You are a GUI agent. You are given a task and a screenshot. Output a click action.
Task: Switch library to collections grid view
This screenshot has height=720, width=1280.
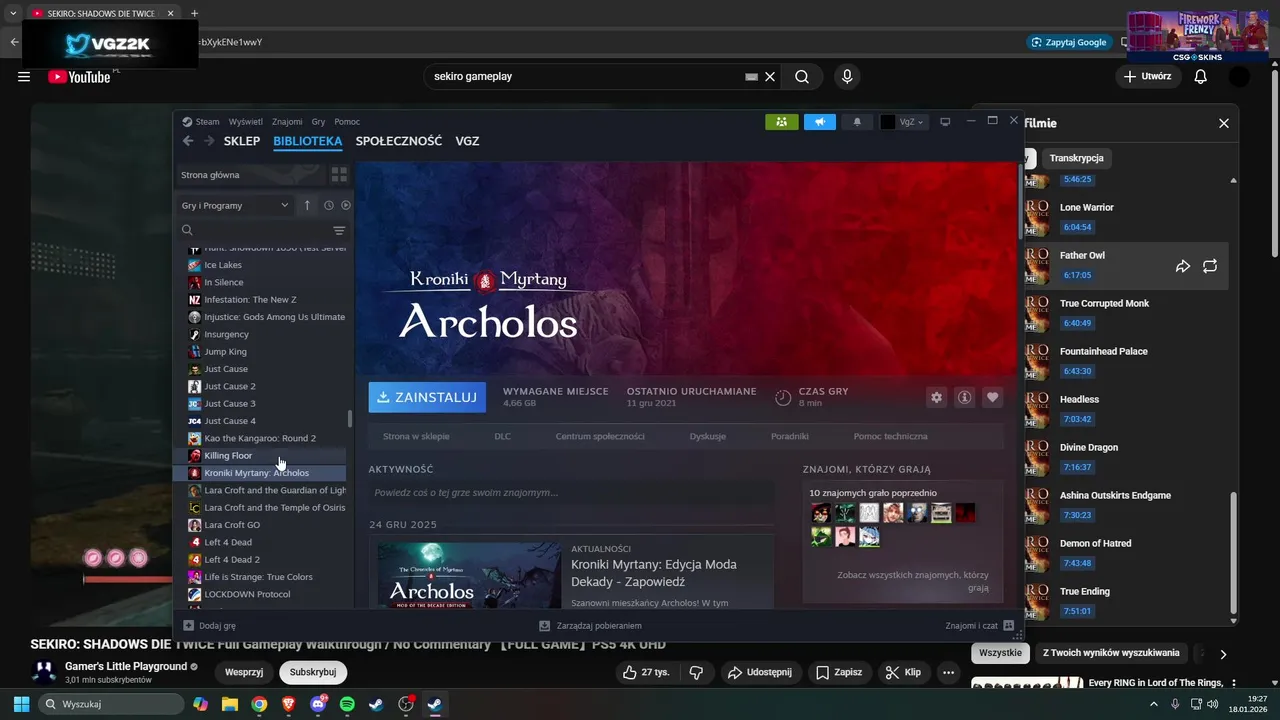click(339, 174)
